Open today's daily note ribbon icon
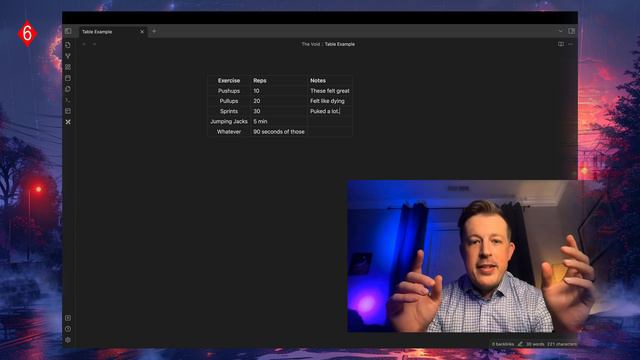 coord(68,78)
